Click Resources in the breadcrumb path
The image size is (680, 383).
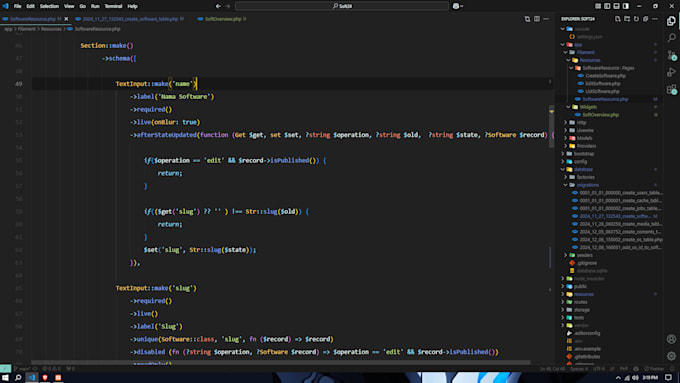pyautogui.click(x=51, y=29)
